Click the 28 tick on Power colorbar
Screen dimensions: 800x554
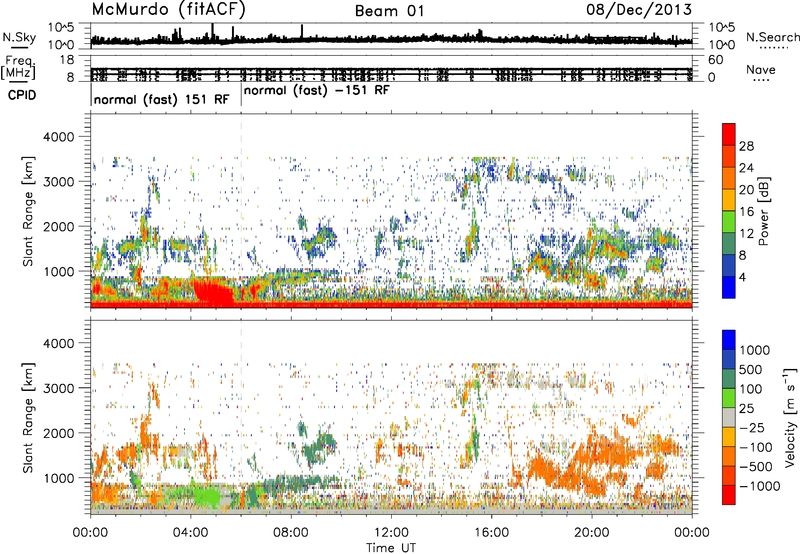tap(746, 146)
